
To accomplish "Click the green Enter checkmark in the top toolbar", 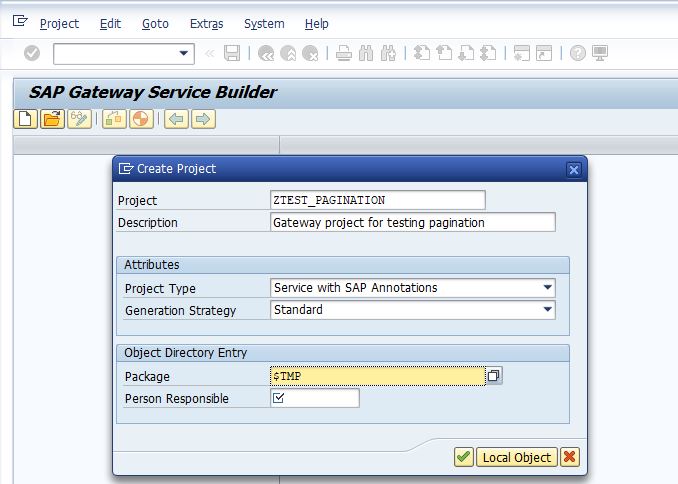I will [x=32, y=53].
